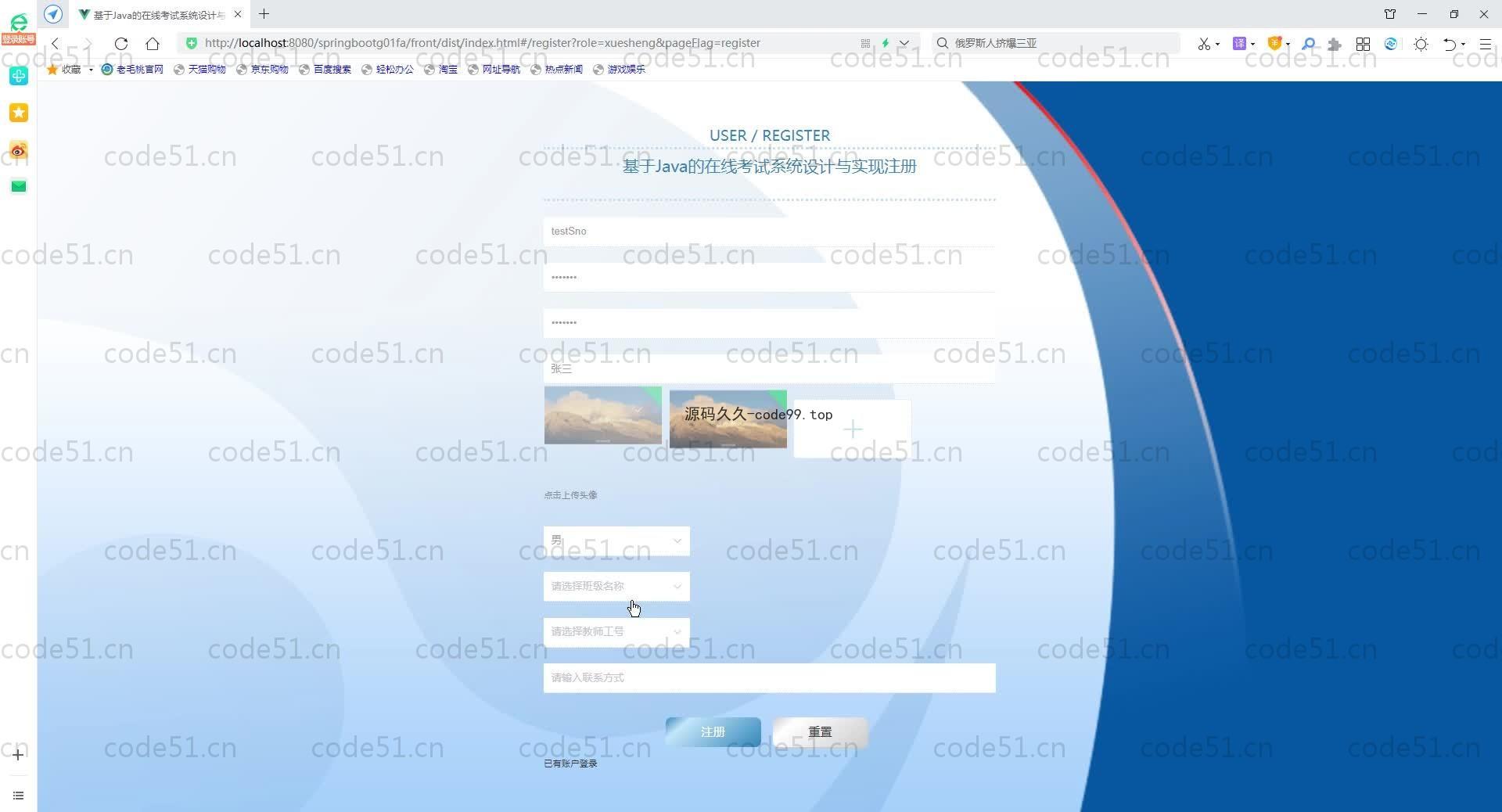Click the browser search box
This screenshot has height=812, width=1502.
coord(1056,43)
